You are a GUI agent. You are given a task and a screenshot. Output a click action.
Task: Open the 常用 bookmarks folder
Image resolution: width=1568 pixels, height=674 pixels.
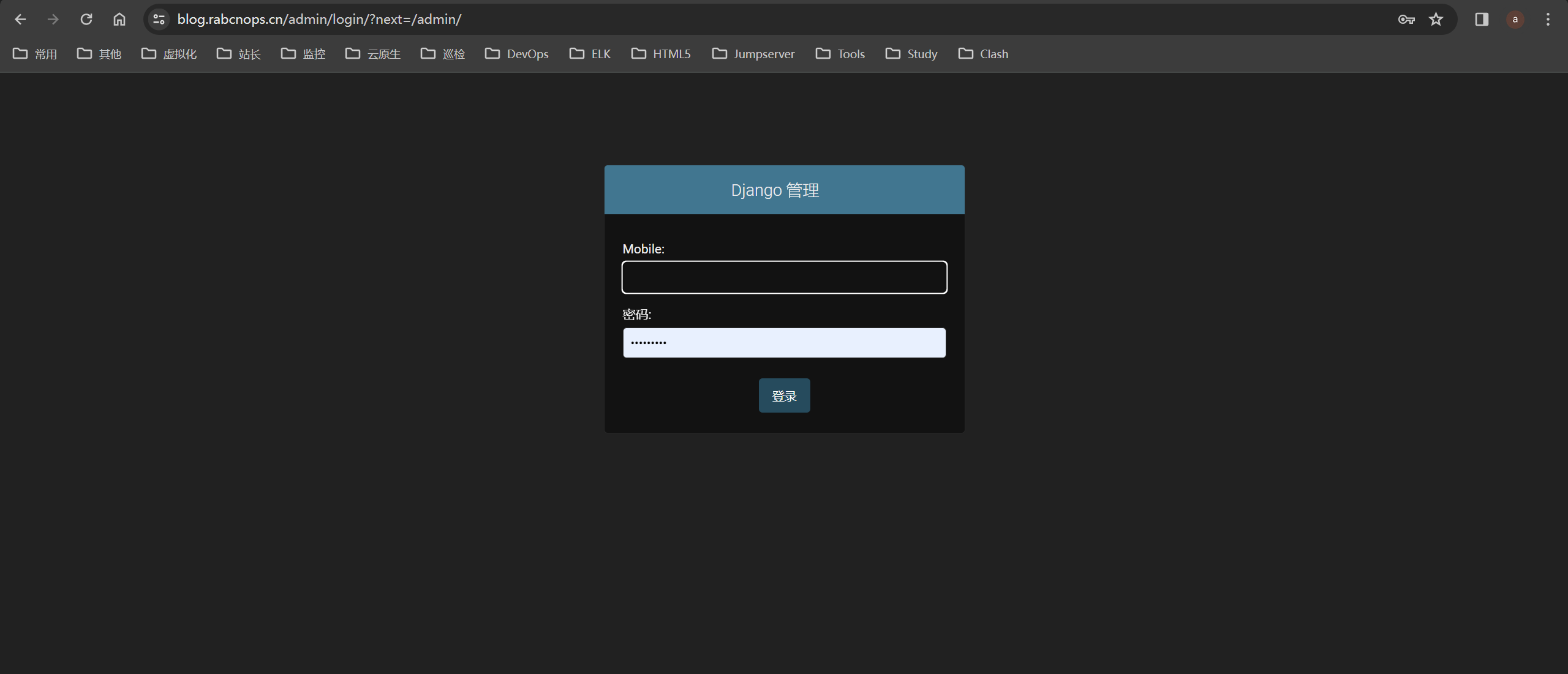click(x=35, y=54)
